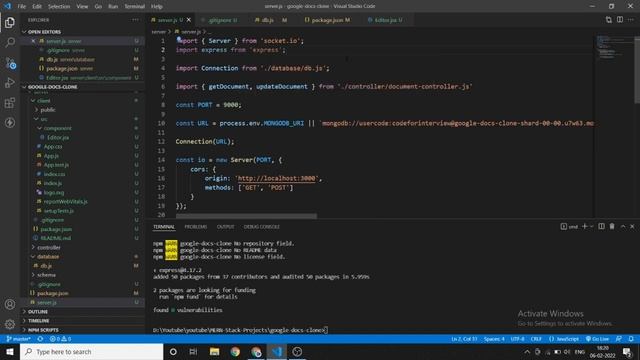640x360 pixels.
Task: Click the master branch indicator in status bar
Action: [19, 339]
